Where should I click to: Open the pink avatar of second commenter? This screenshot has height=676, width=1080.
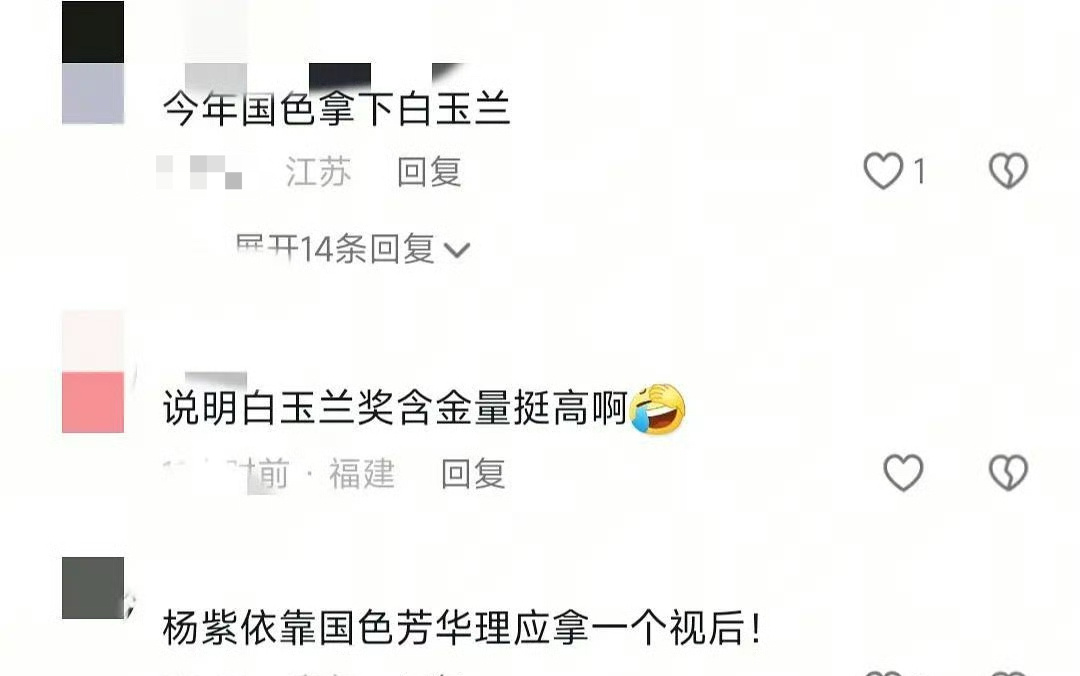tap(93, 372)
